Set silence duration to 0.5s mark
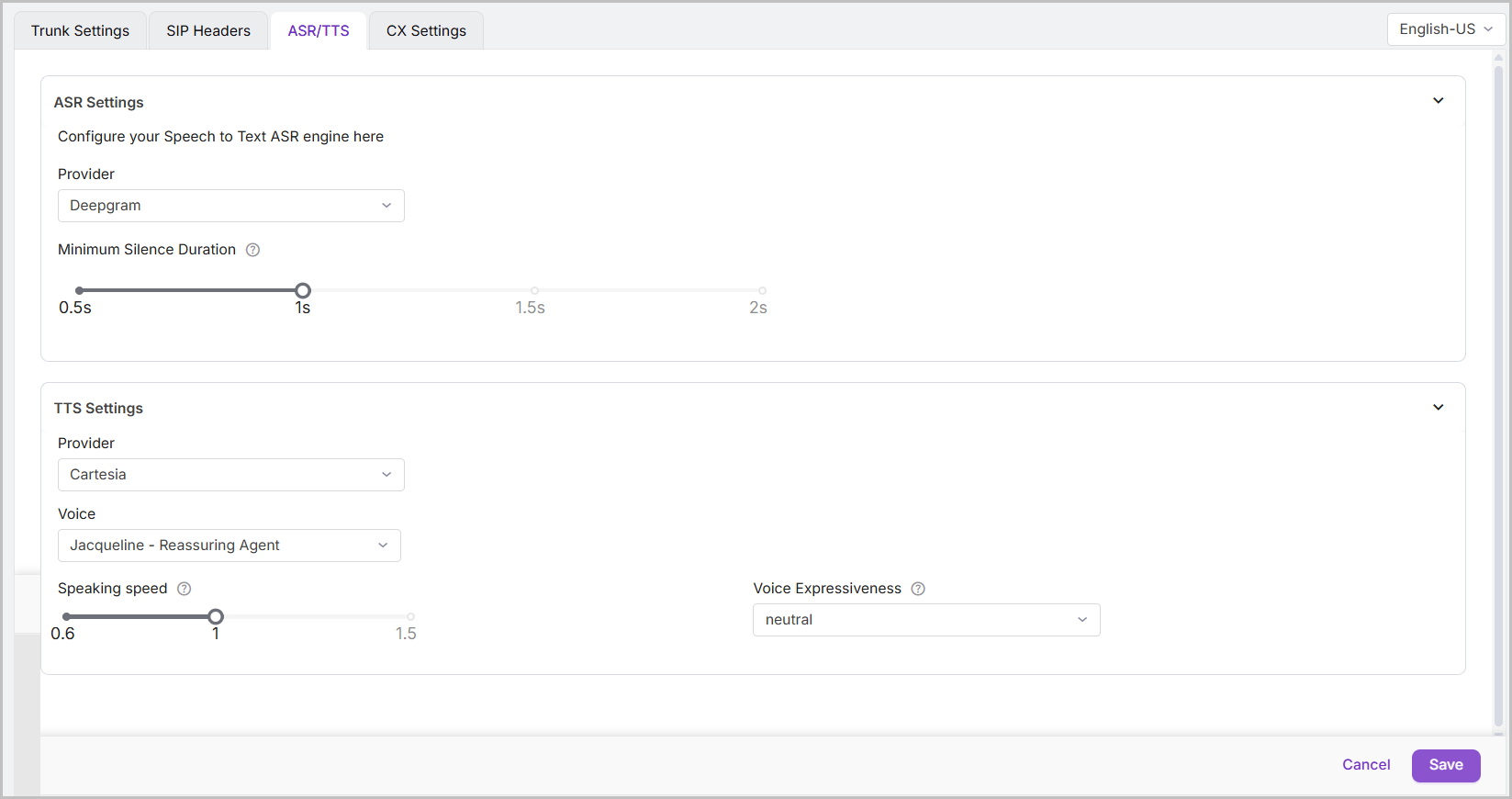Image resolution: width=1512 pixels, height=799 pixels. tap(80, 290)
